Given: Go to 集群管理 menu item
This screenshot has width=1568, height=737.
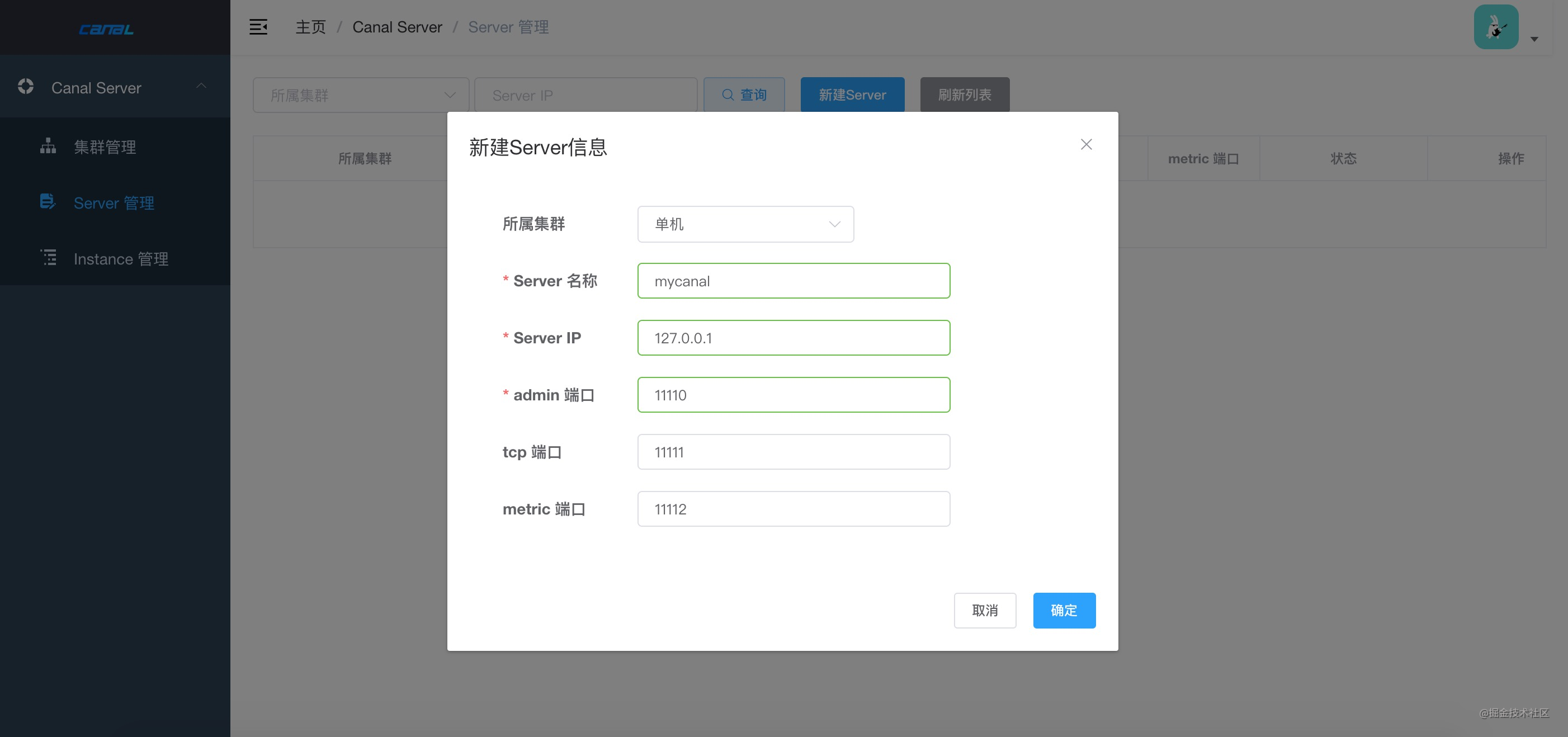Looking at the screenshot, I should pyautogui.click(x=105, y=147).
